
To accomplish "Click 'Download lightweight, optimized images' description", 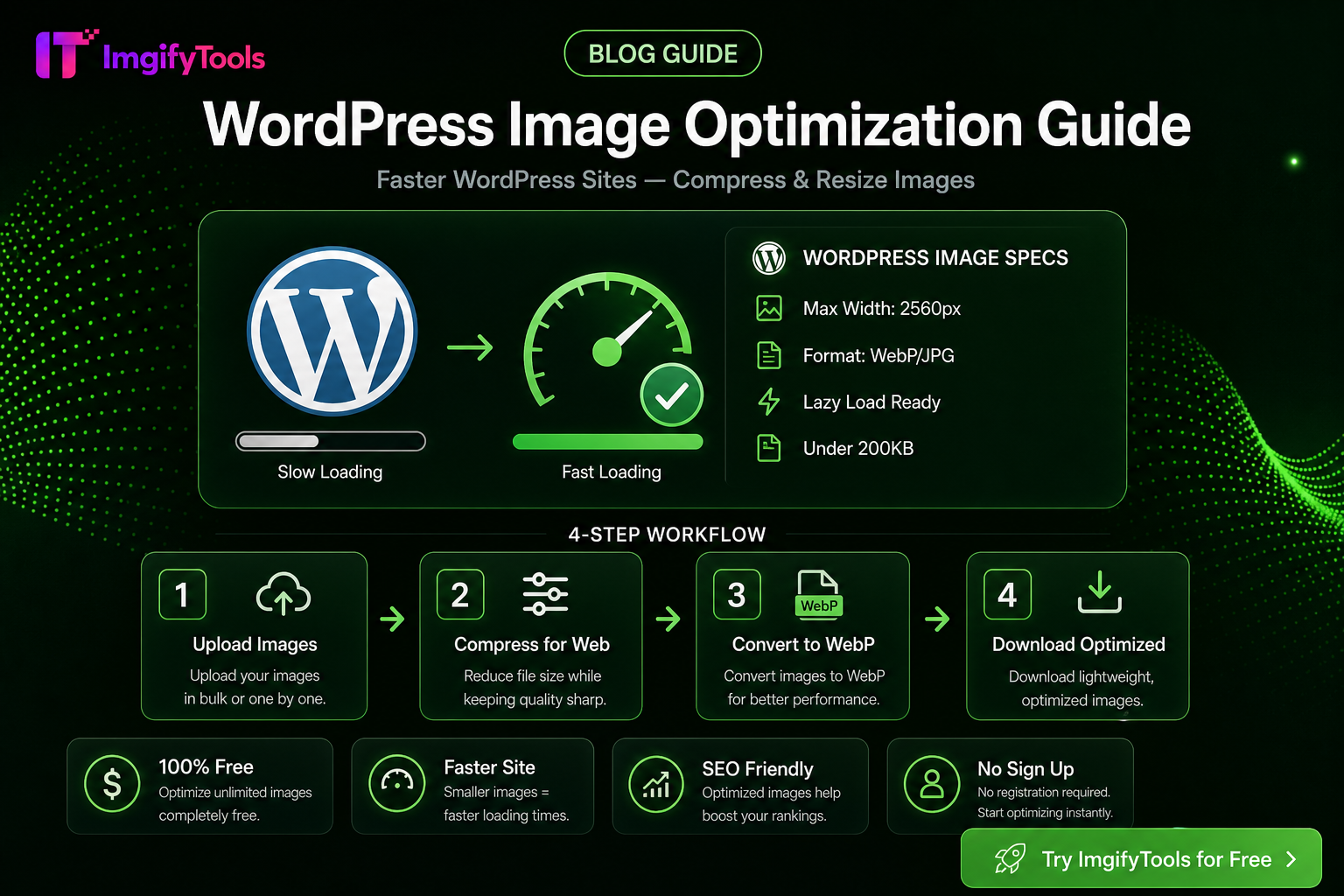I will pos(1081,689).
